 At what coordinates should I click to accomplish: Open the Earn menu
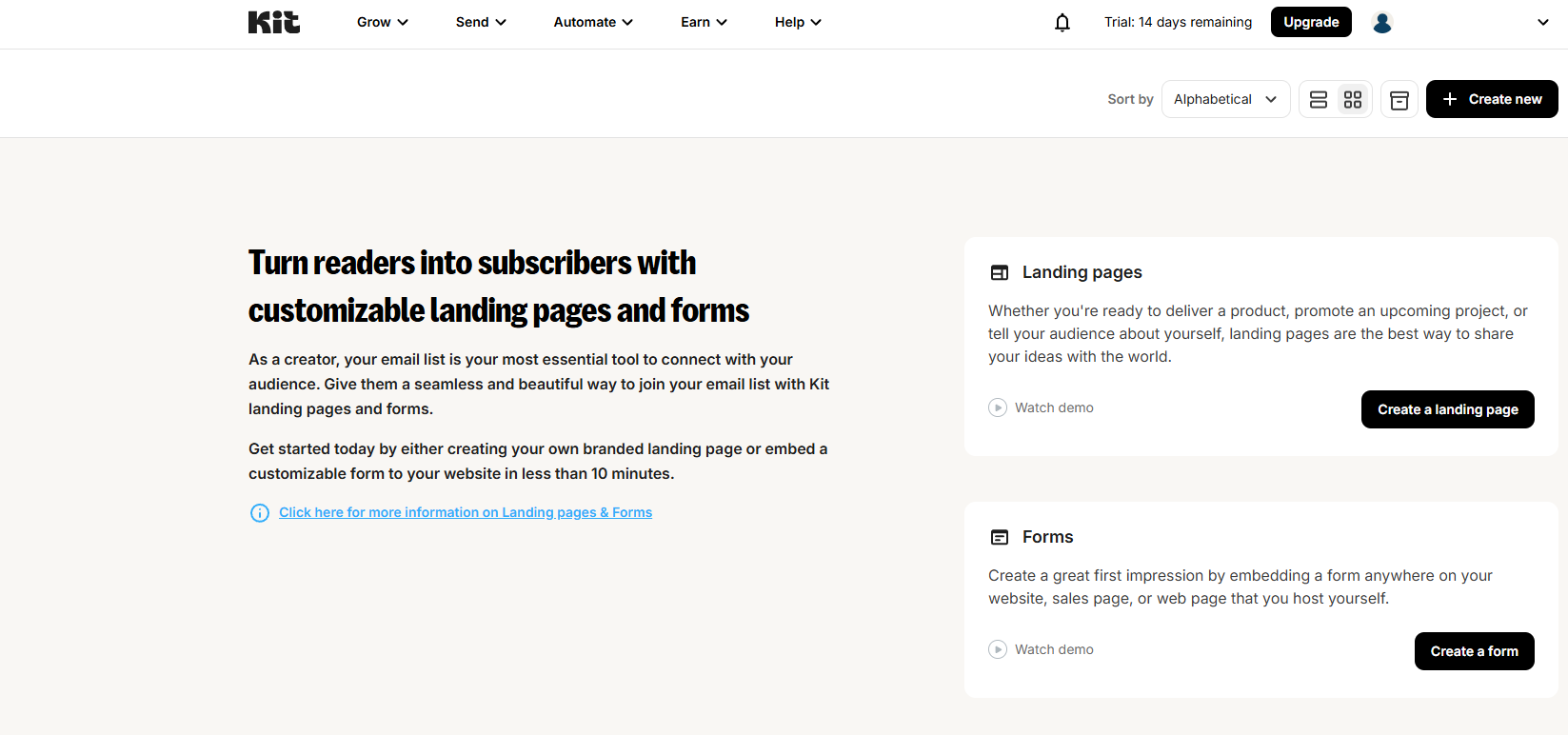704,22
